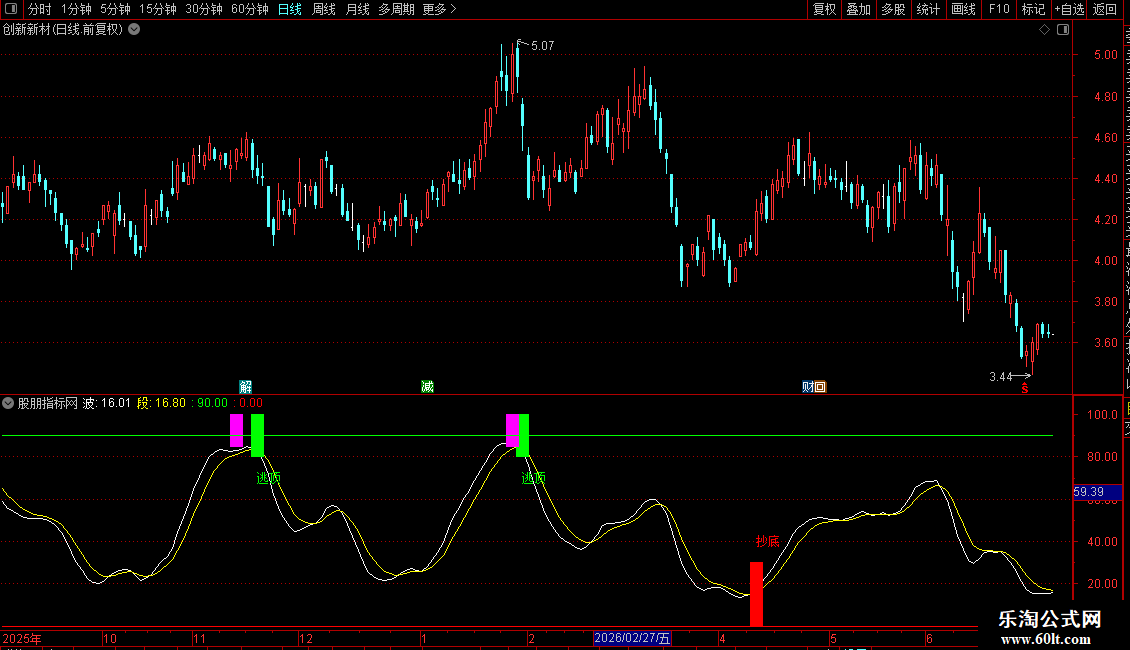
Task: Open dropdown beside 创新新材 chart title
Action: (x=134, y=30)
